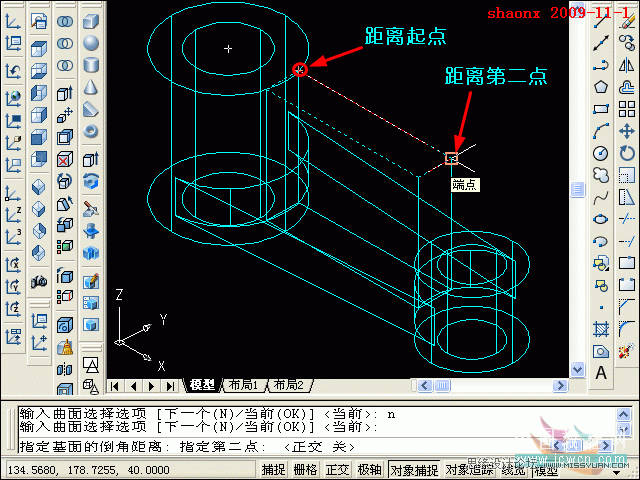Image resolution: width=640 pixels, height=480 pixels.
Task: Click the last-tab navigation arrow button
Action: (170, 386)
